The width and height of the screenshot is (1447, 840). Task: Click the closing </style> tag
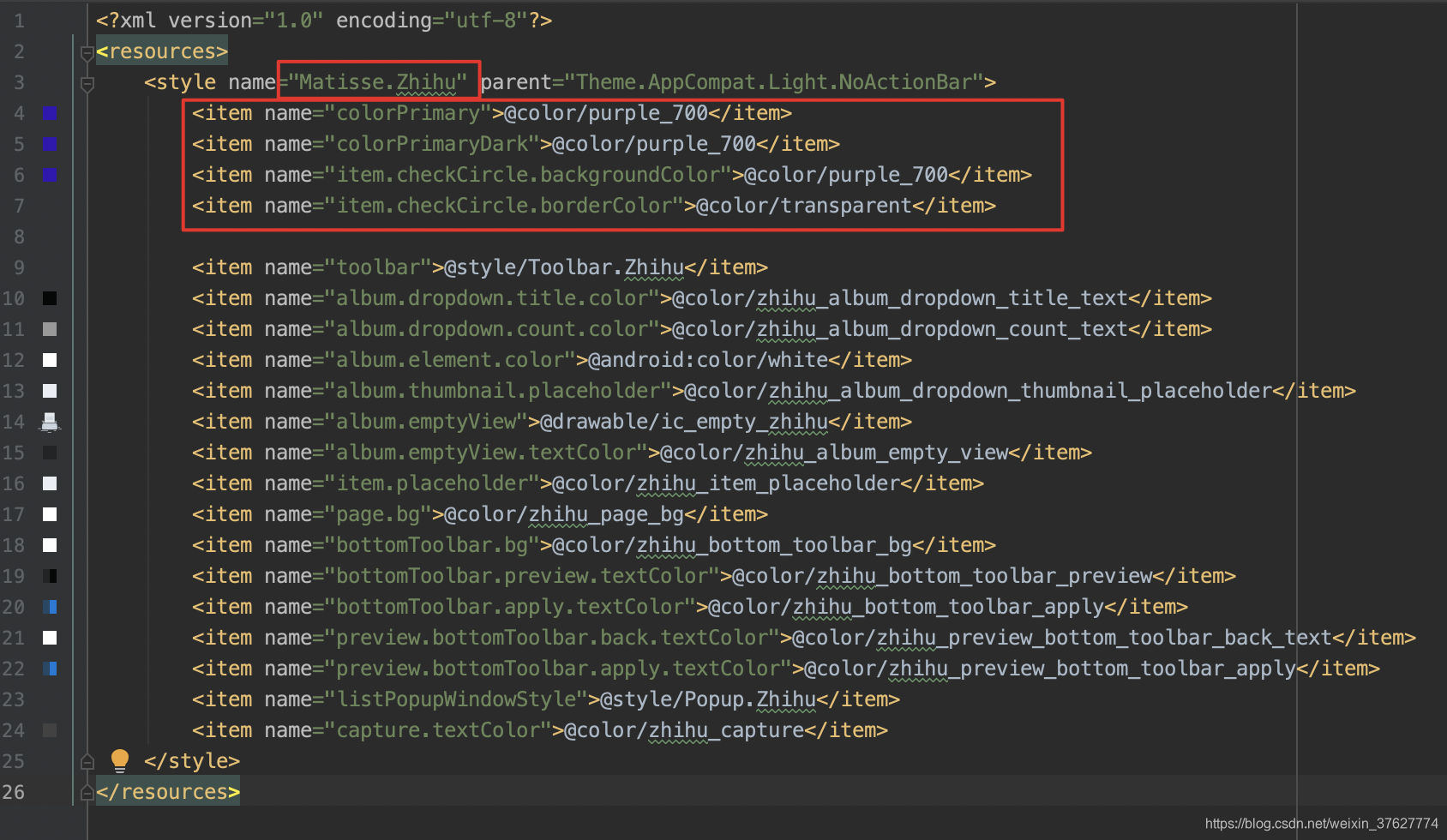tap(192, 761)
